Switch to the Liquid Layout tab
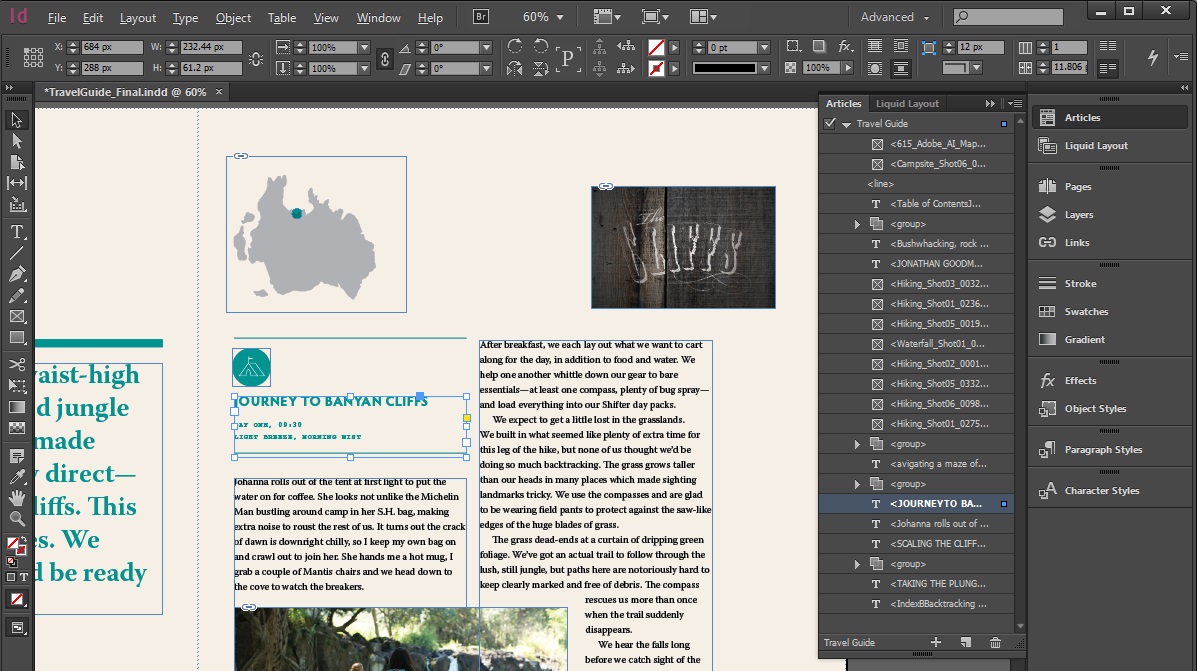 coord(907,104)
